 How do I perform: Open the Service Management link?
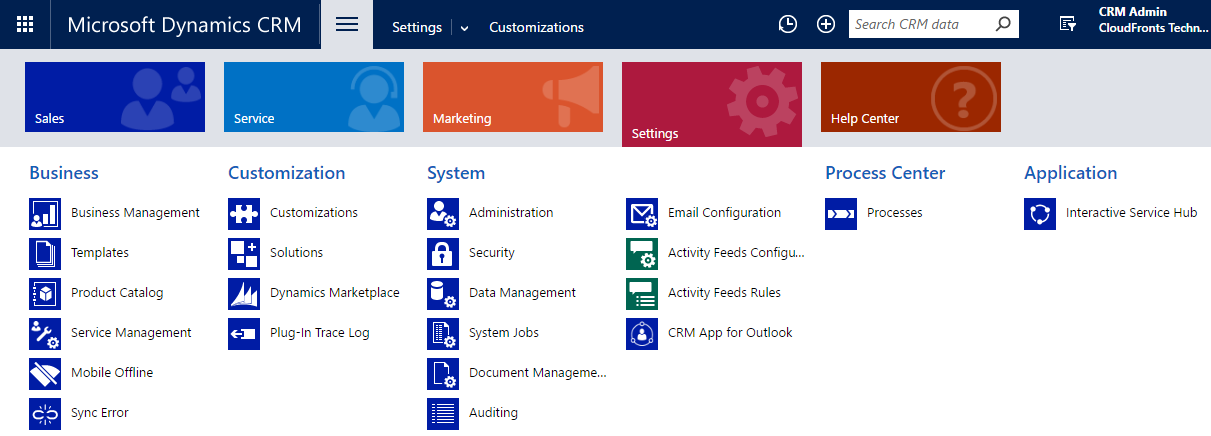click(x=131, y=333)
